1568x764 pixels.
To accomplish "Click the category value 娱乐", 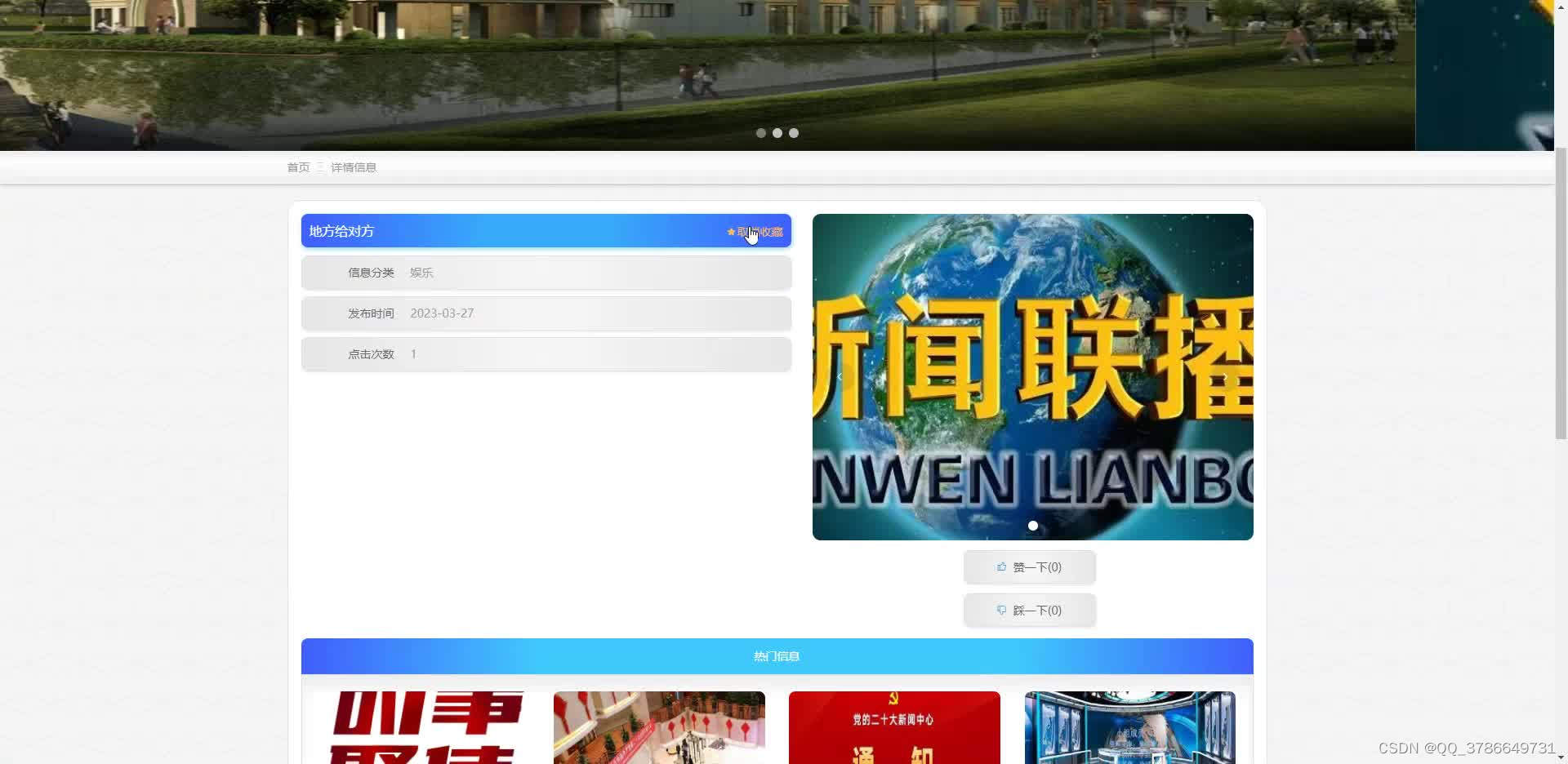I will 421,273.
